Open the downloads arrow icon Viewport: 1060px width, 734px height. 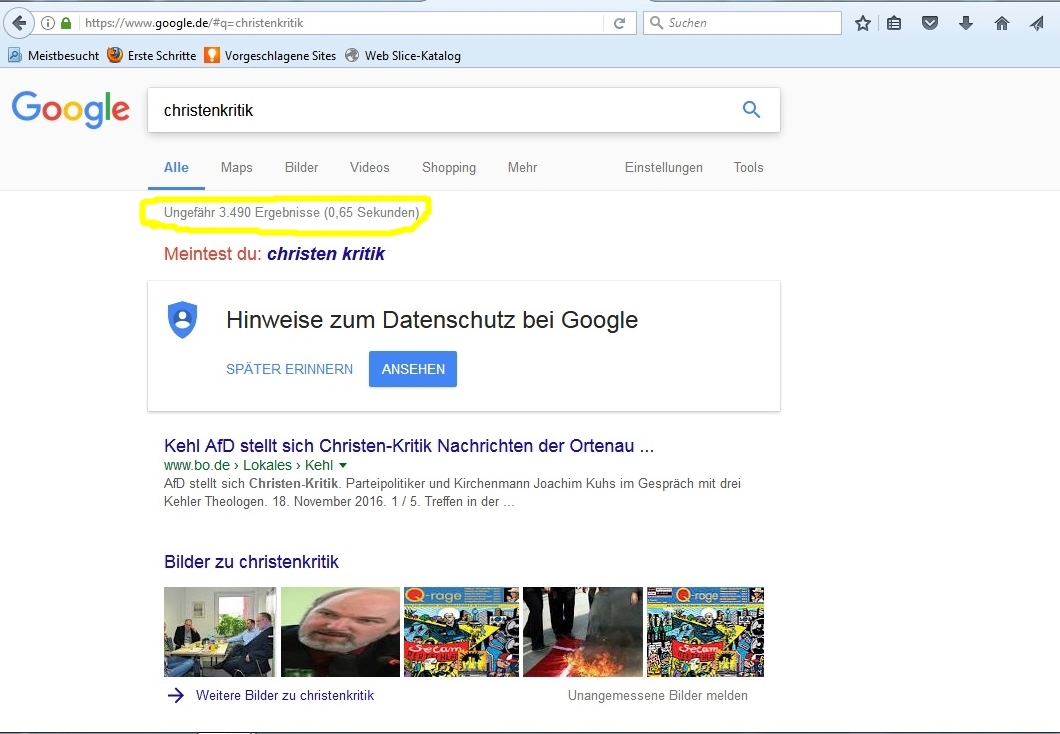click(x=965, y=24)
